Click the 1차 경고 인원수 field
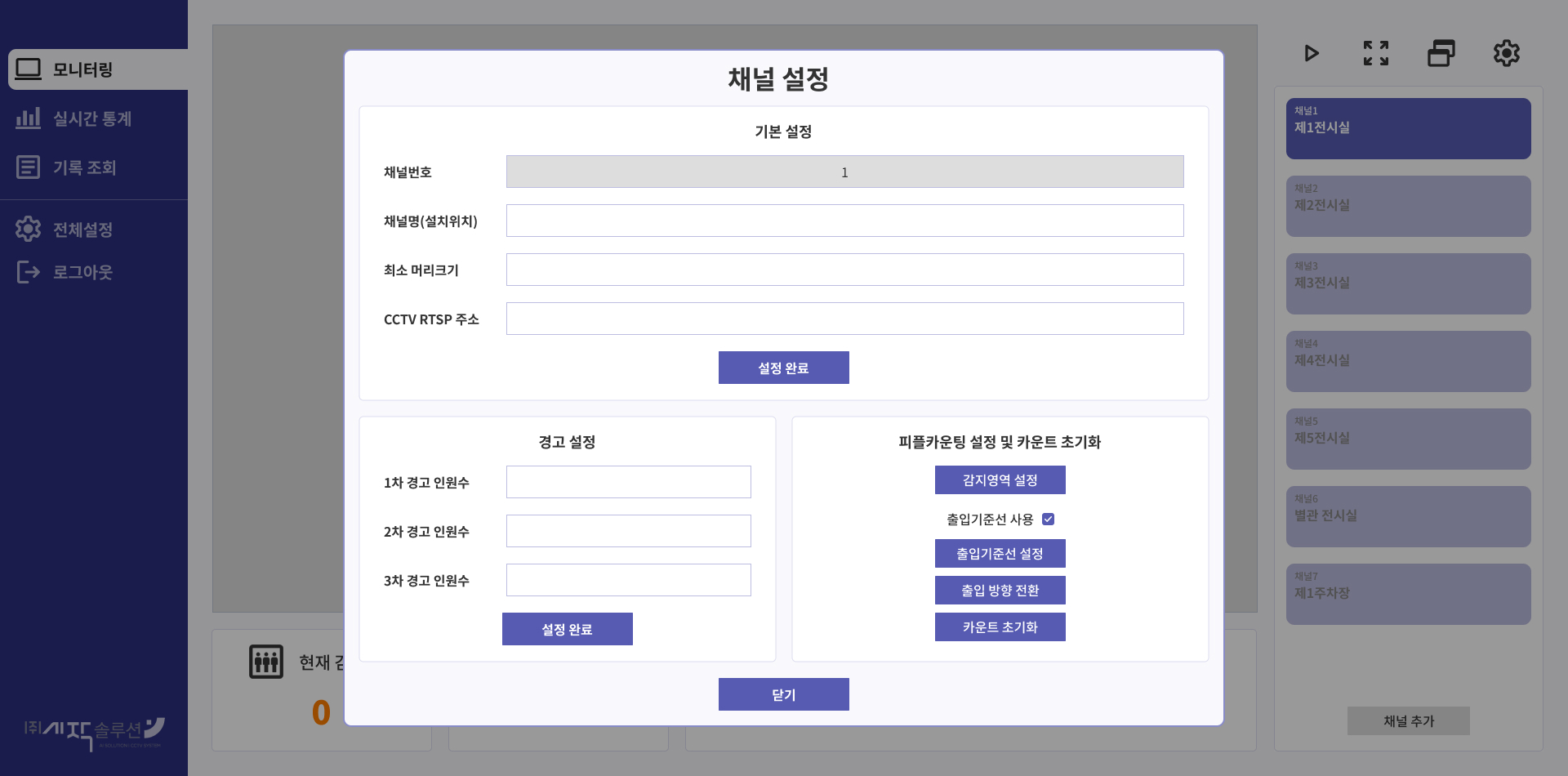The height and width of the screenshot is (776, 1568). (x=628, y=482)
